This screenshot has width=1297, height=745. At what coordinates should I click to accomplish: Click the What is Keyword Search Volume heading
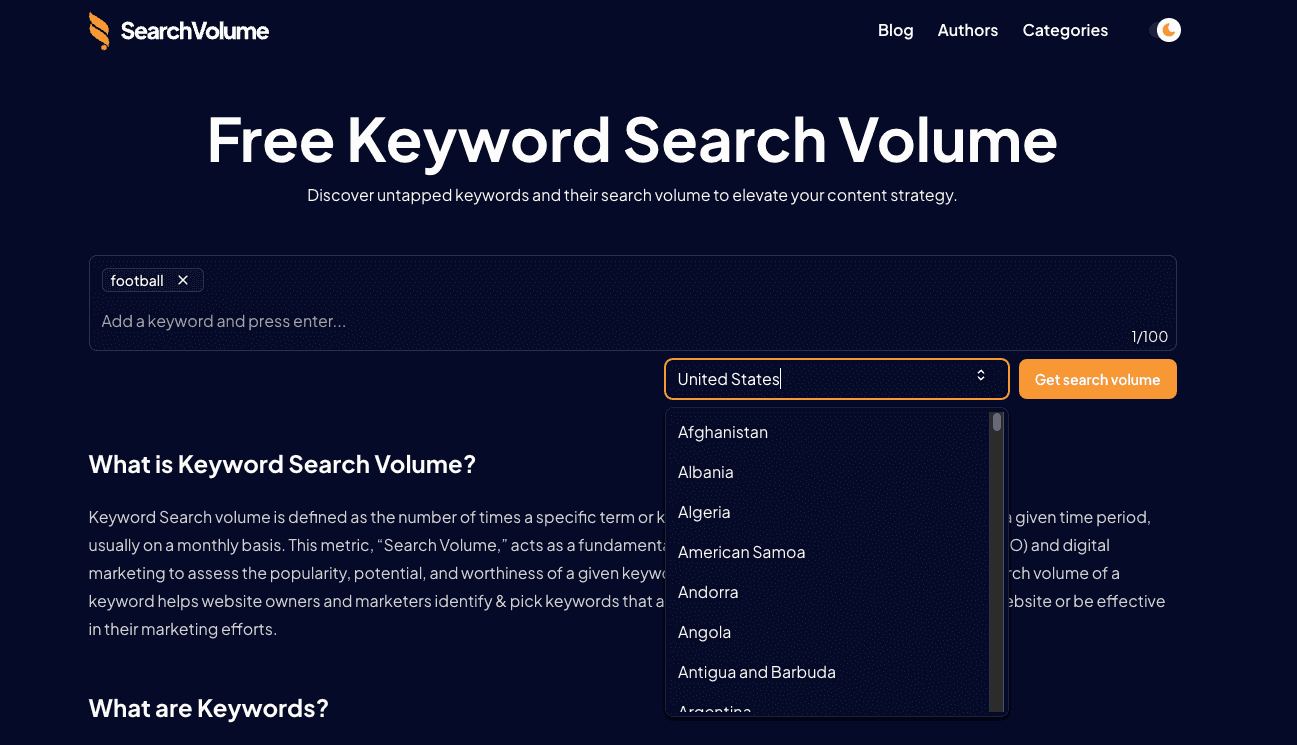[x=282, y=464]
